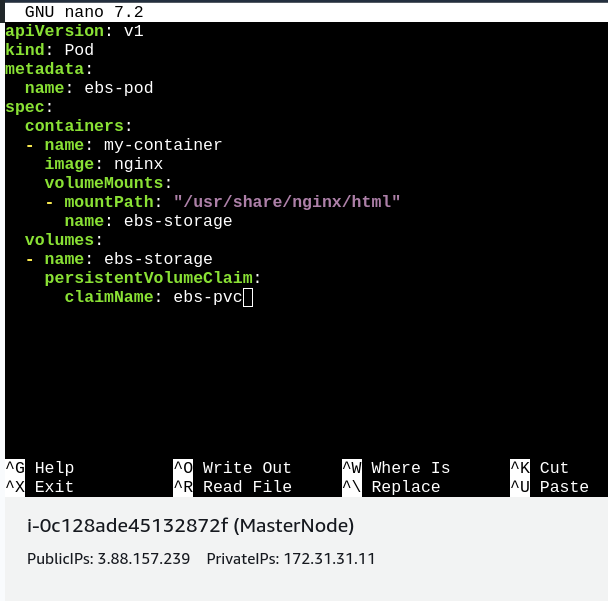The width and height of the screenshot is (608, 601).
Task: Click name: ebs-storage under volumes
Action: point(119,259)
